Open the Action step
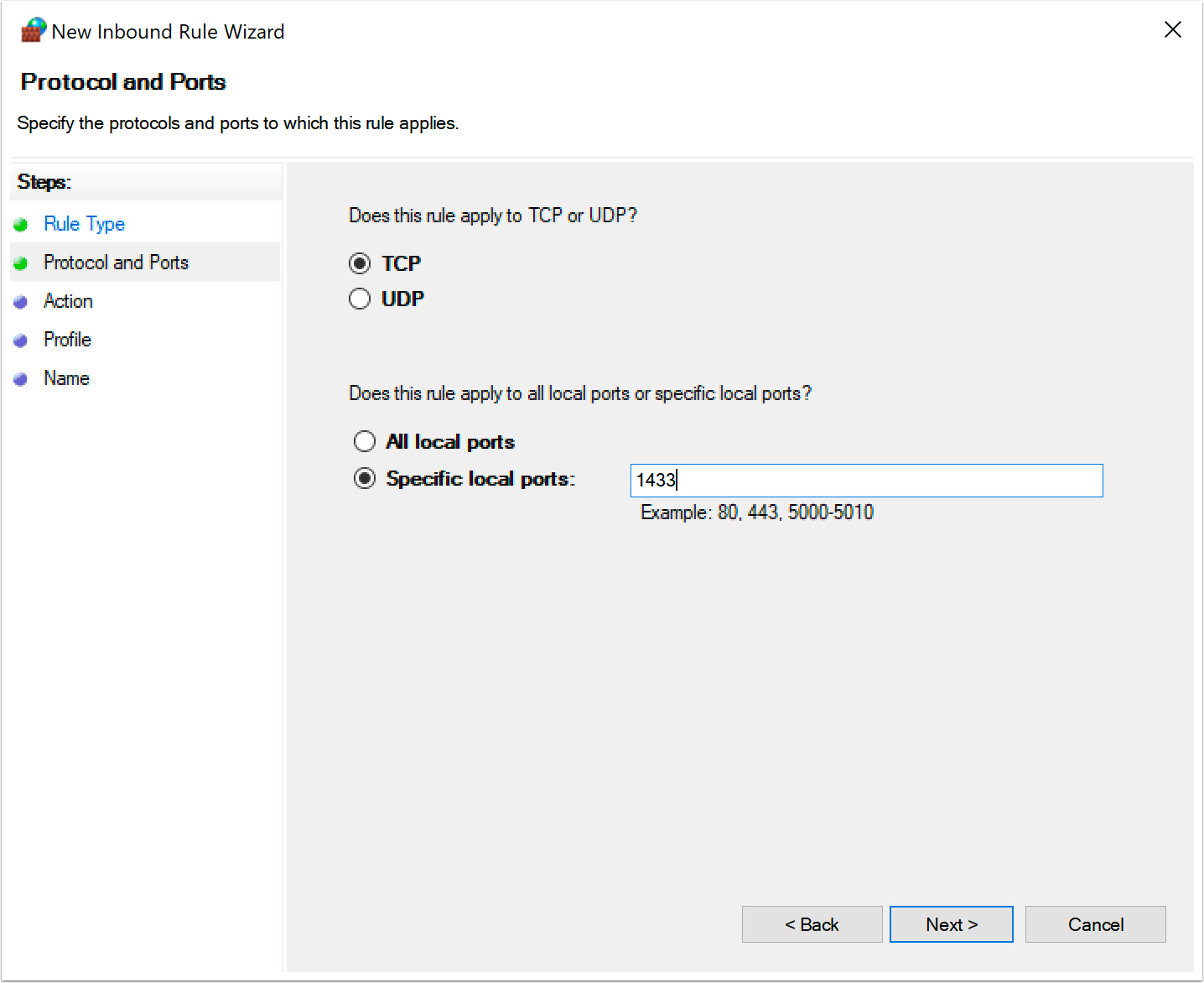 pyautogui.click(x=68, y=300)
